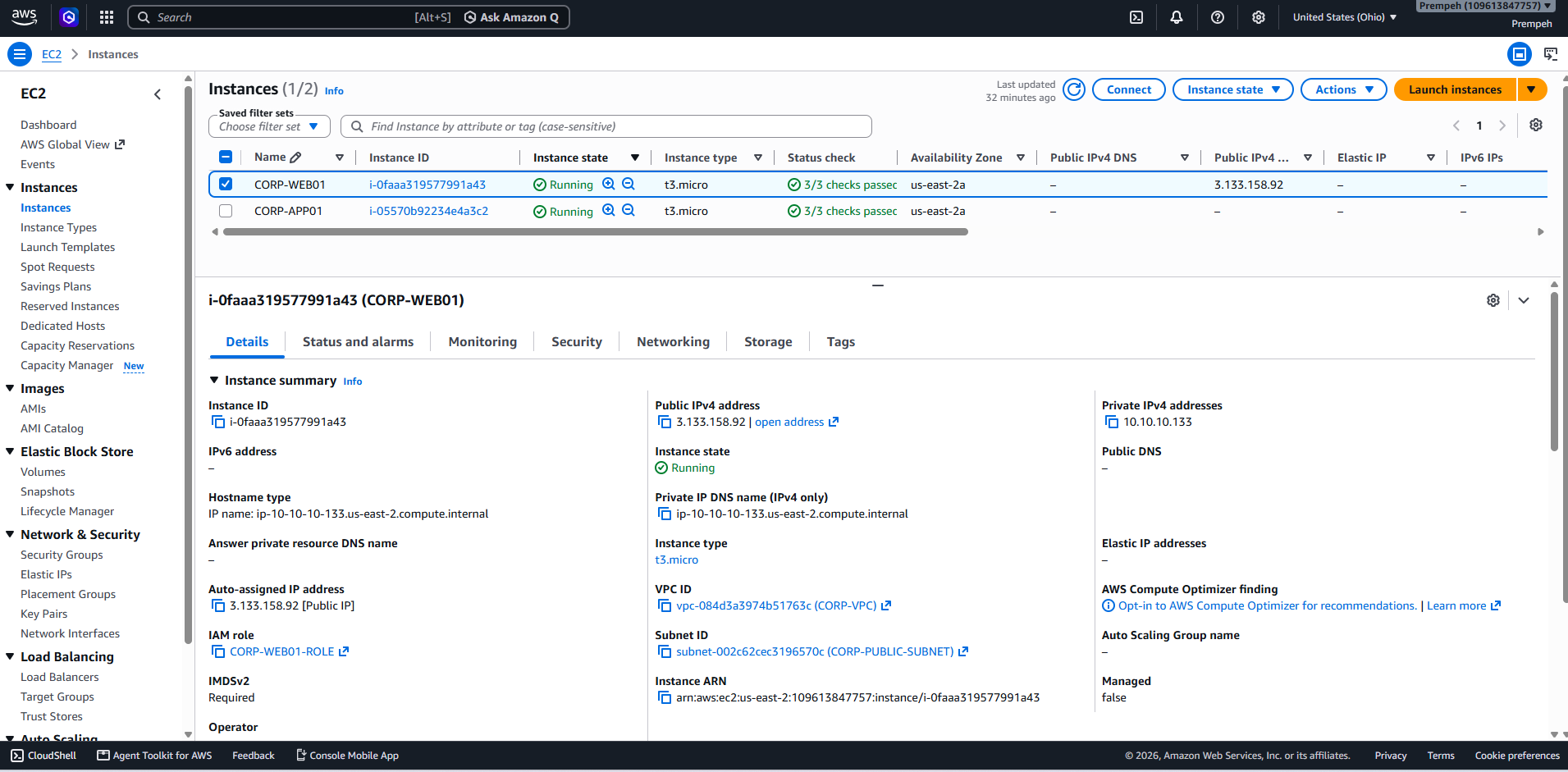Deselect the CORP-WEB01 row checkbox
This screenshot has width=1568, height=772.
226,184
